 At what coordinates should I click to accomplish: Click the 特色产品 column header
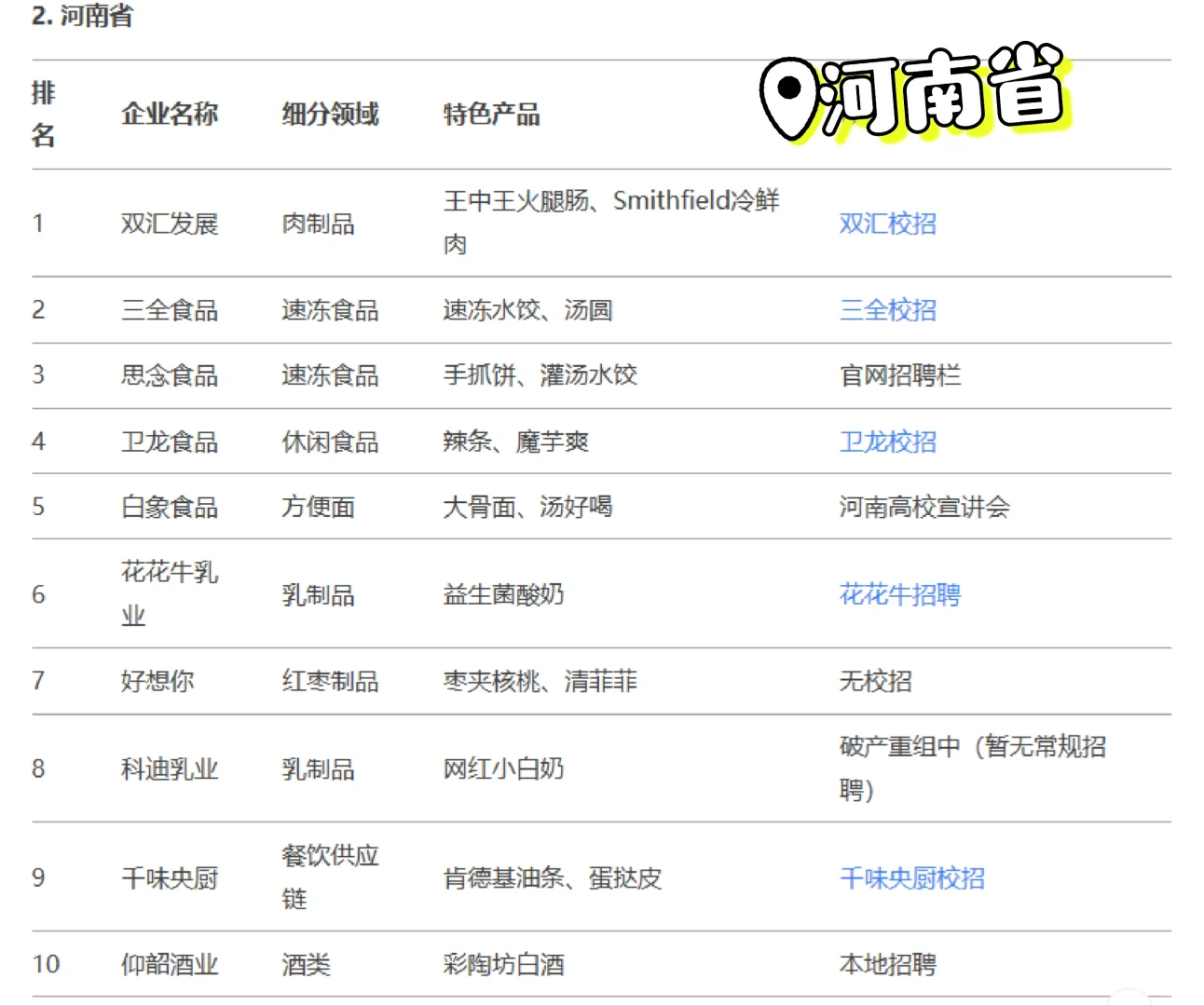491,115
